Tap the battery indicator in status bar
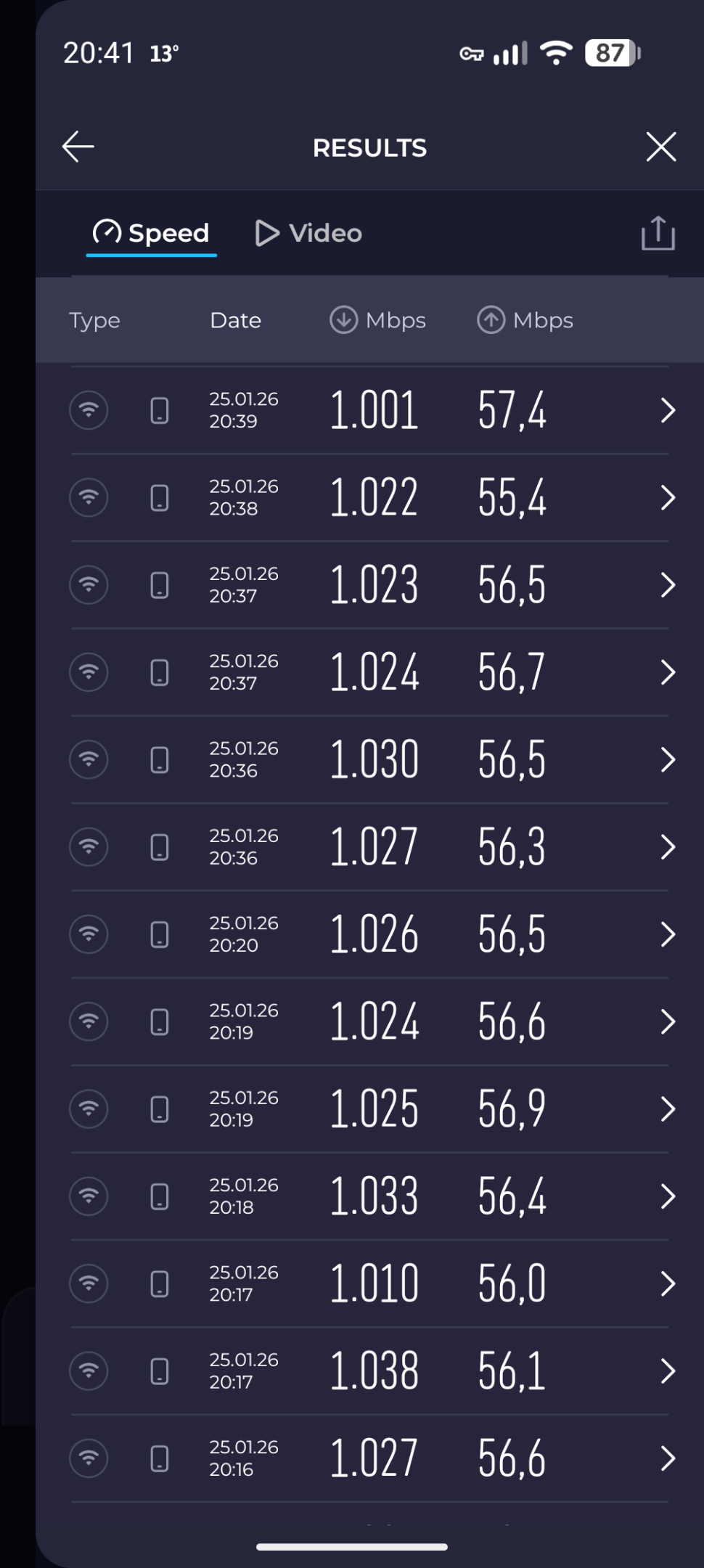Image resolution: width=704 pixels, height=1568 pixels. pyautogui.click(x=613, y=53)
